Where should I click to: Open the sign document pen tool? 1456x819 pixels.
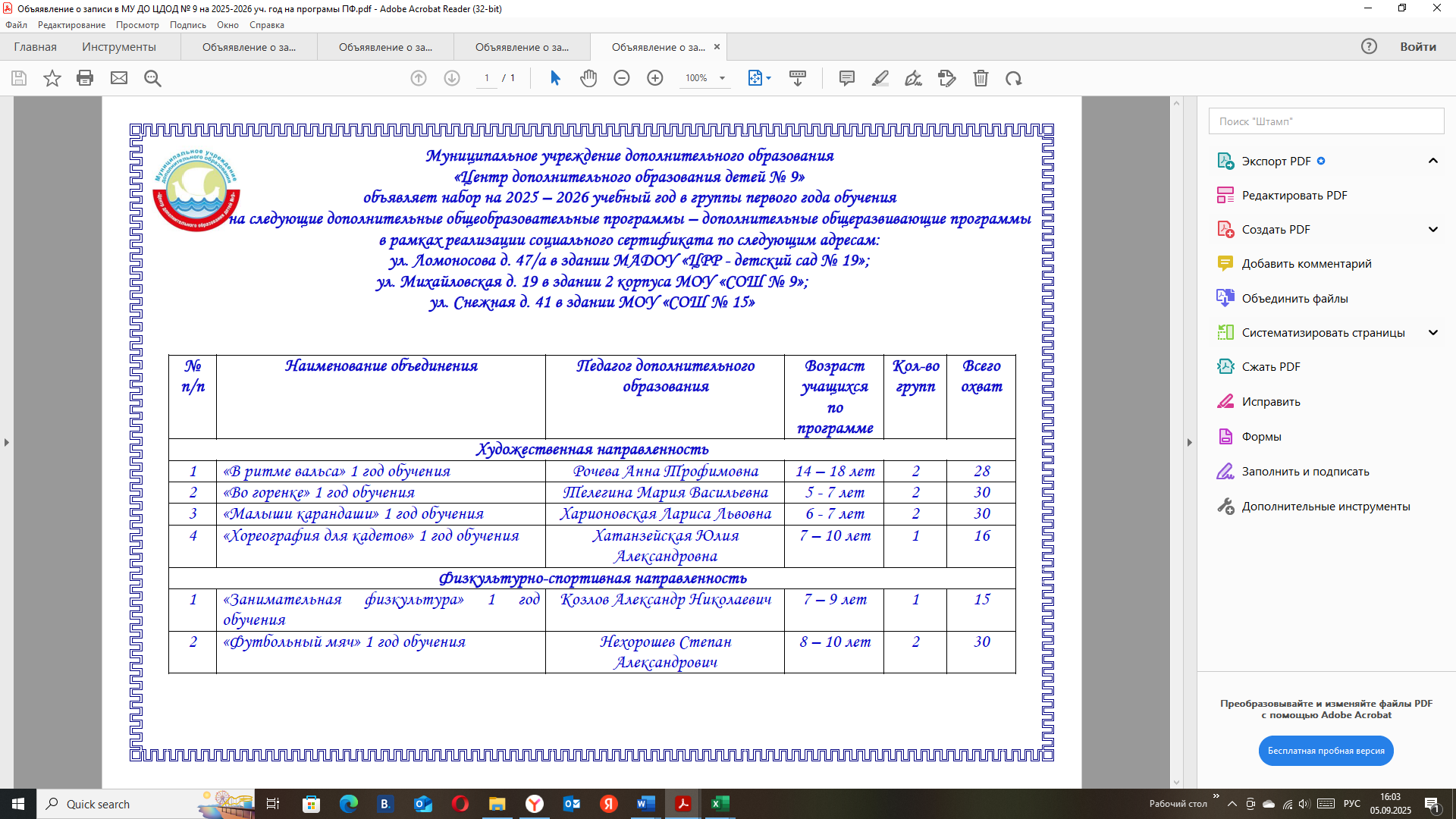click(914, 78)
